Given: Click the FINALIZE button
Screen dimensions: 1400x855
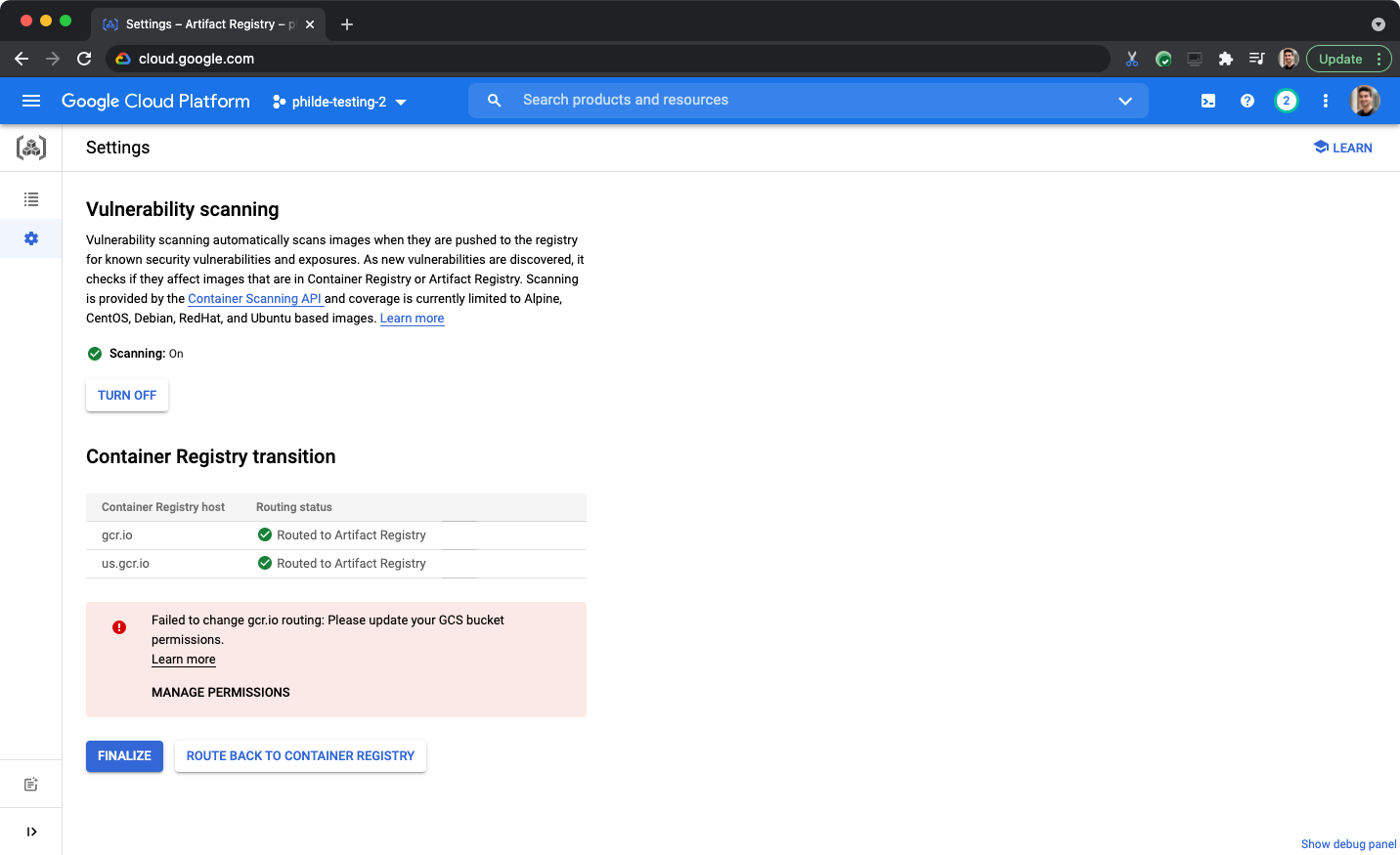Looking at the screenshot, I should pyautogui.click(x=124, y=756).
